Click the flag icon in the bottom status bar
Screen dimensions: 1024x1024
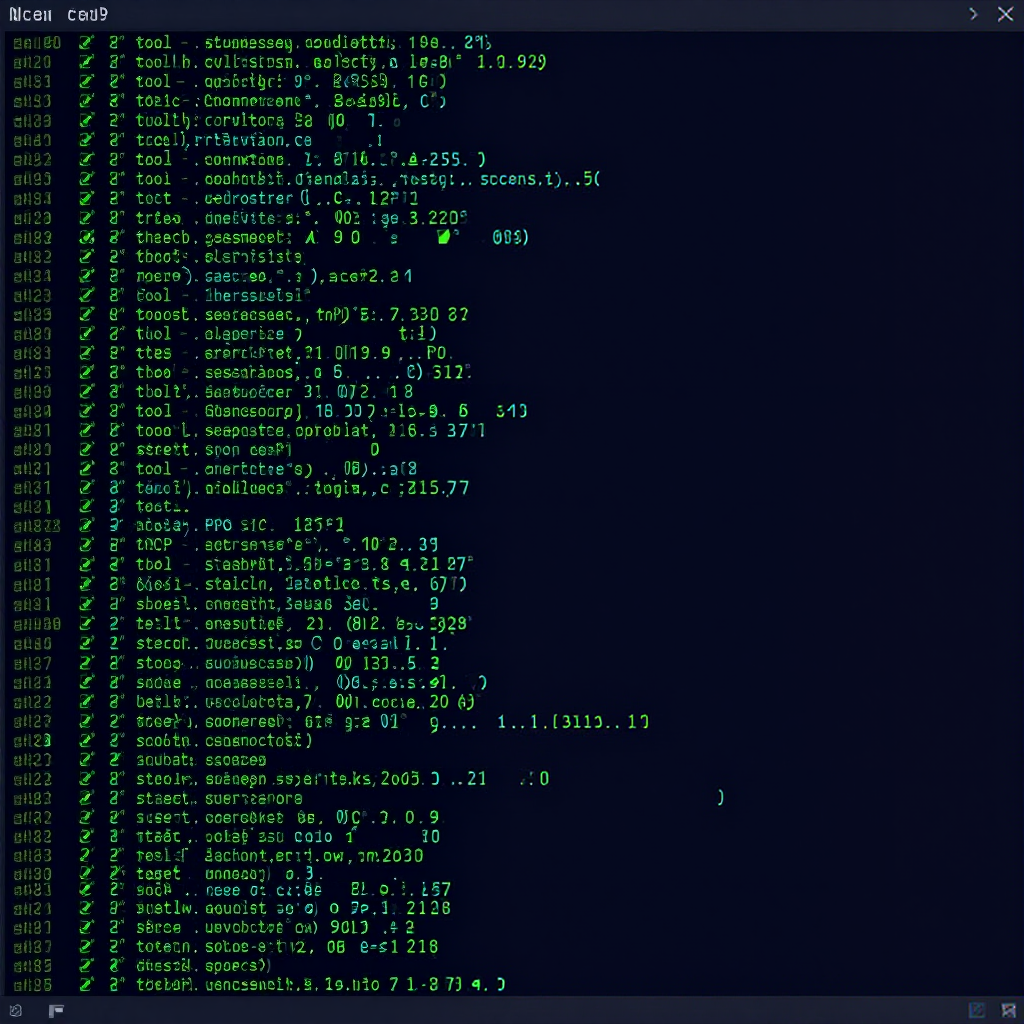[x=56, y=1011]
